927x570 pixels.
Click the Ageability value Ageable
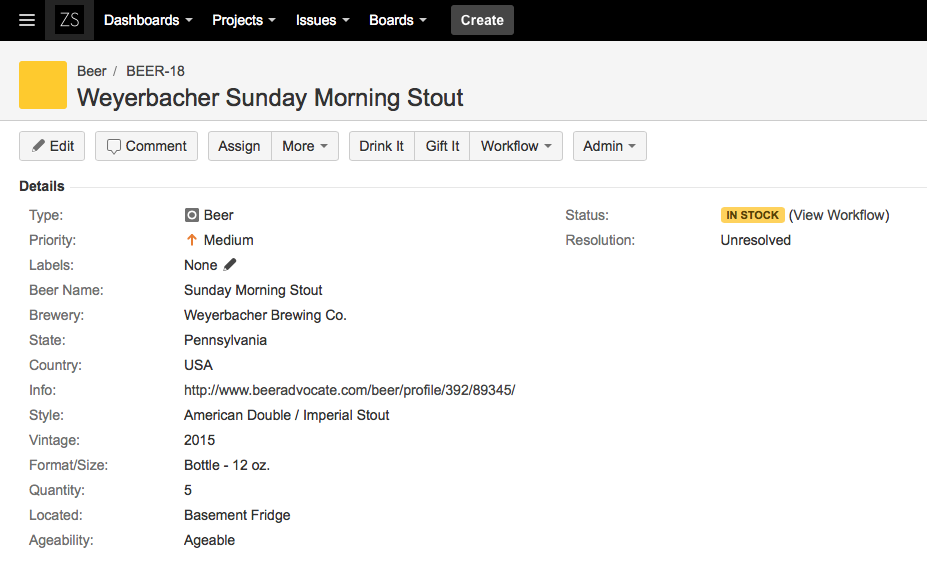pos(209,540)
